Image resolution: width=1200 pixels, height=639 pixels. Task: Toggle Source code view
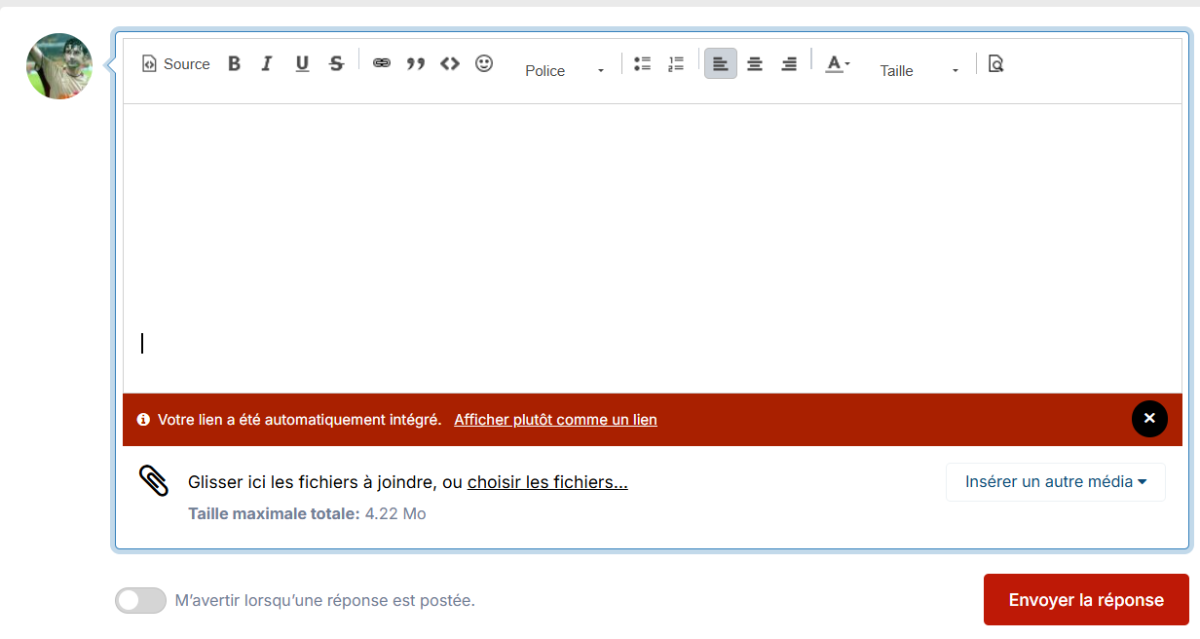click(x=176, y=64)
